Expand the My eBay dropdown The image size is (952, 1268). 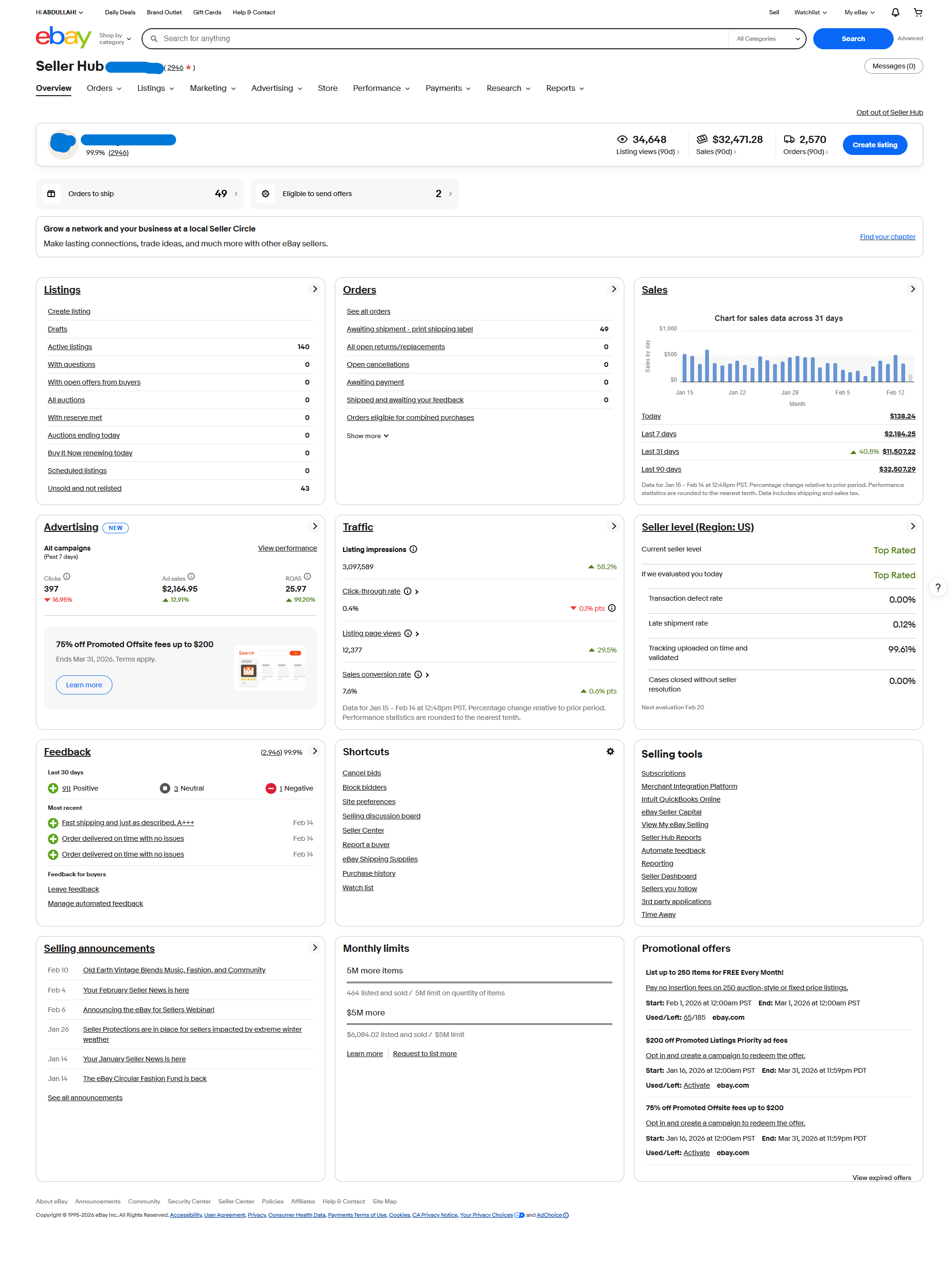(x=859, y=12)
